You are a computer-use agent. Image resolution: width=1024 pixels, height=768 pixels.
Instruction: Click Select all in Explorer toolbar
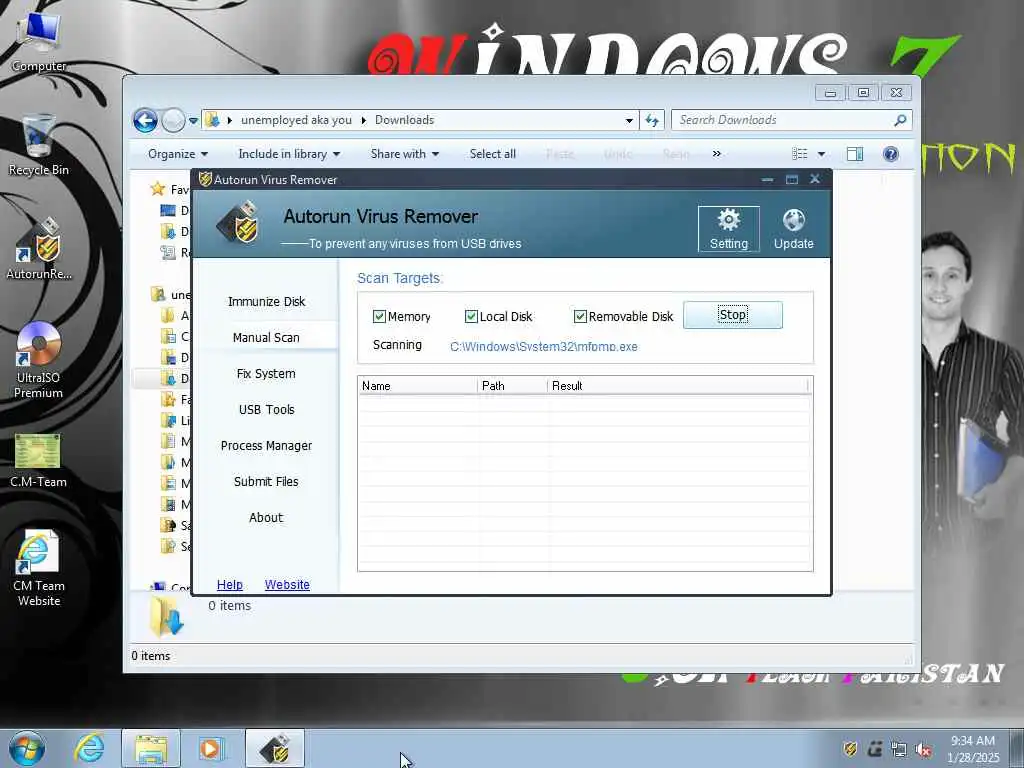click(x=492, y=154)
